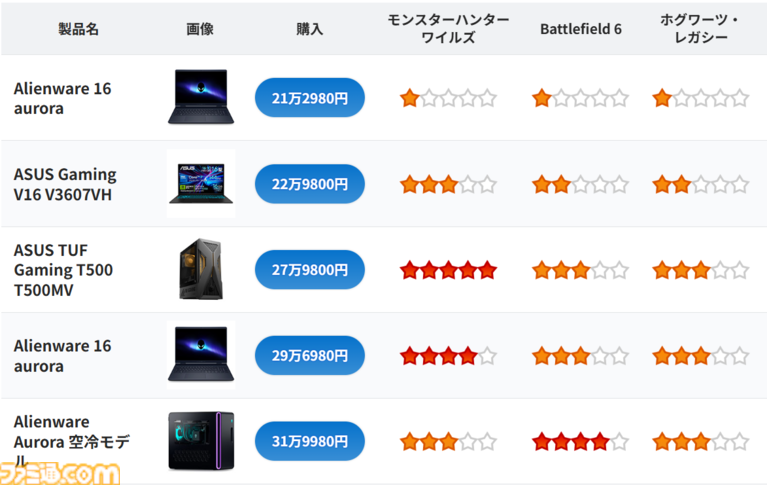Click the ホグワーツ・レガシー column header
767x485 pixels.
pos(700,29)
